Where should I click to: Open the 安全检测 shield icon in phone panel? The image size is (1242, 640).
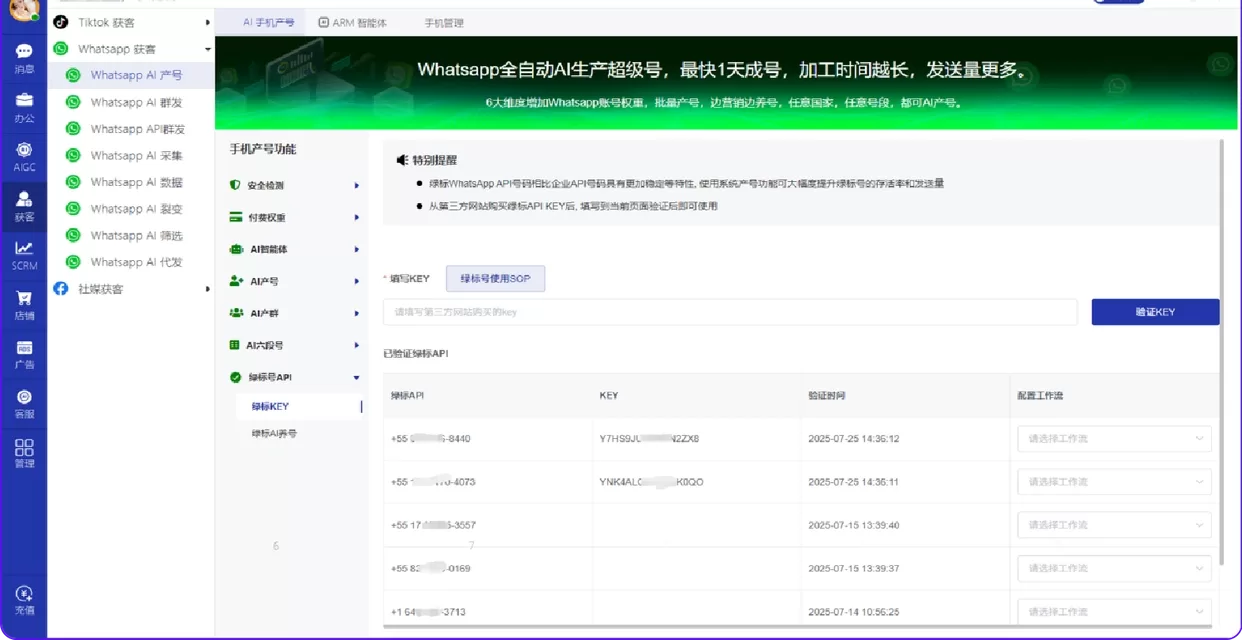pos(235,185)
